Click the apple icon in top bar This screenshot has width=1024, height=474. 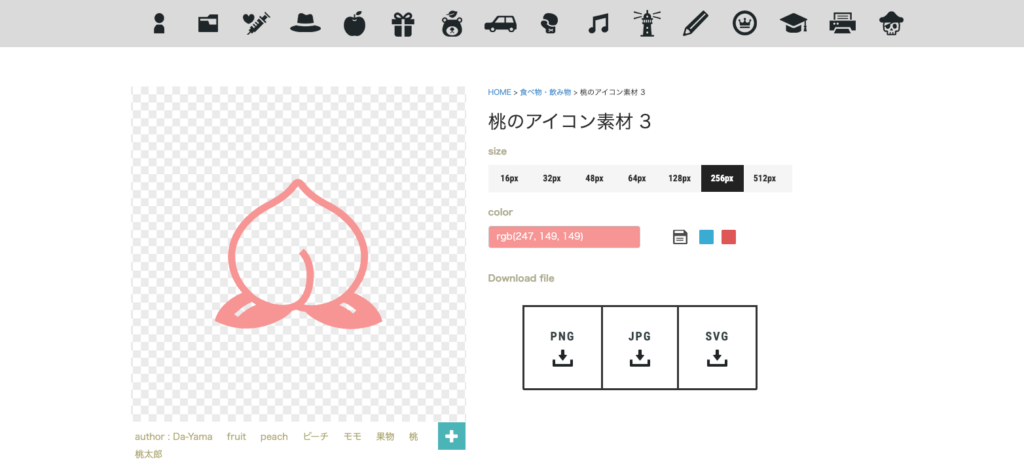(x=354, y=22)
